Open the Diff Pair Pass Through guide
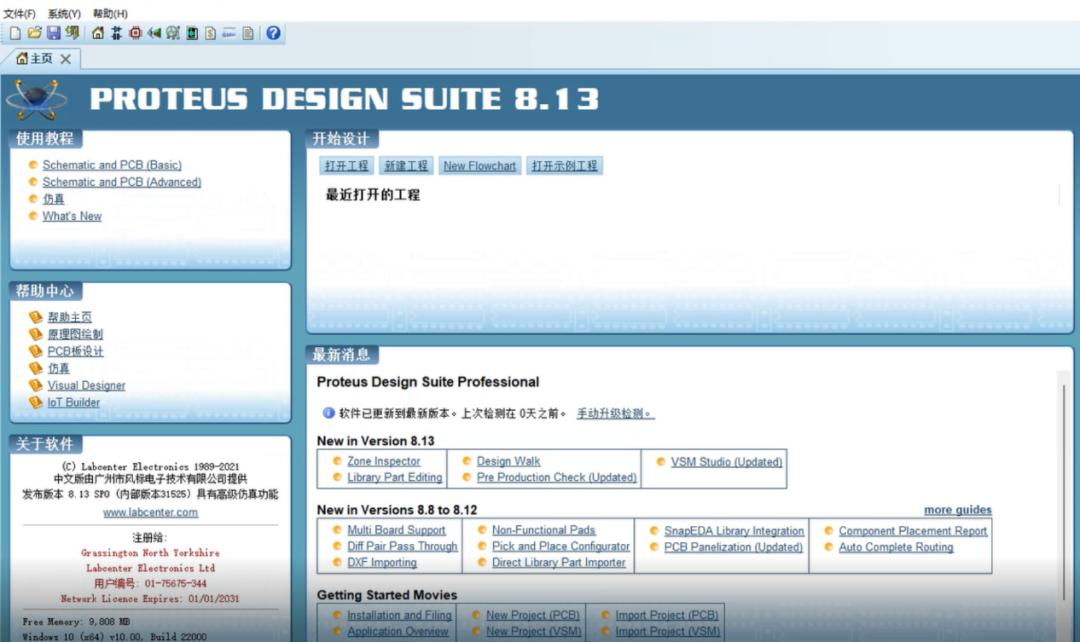Image resolution: width=1080 pixels, height=642 pixels. (402, 546)
